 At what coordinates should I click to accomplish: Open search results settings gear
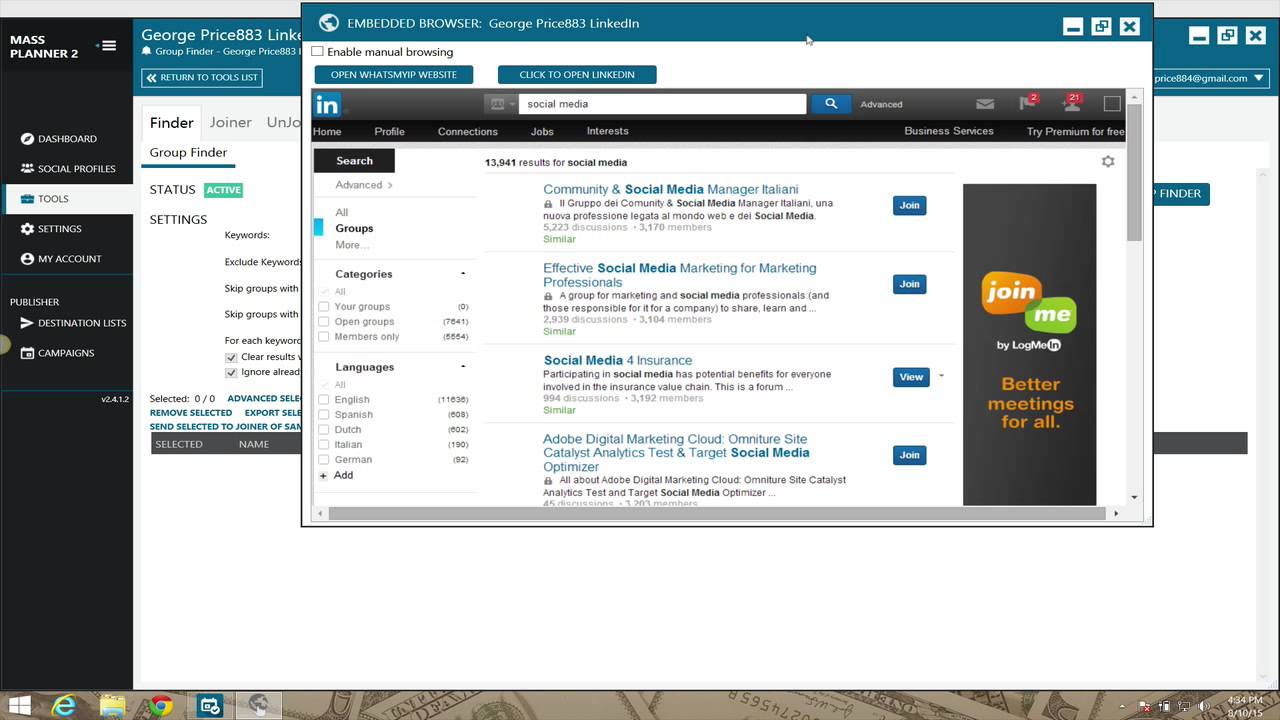coord(1108,161)
